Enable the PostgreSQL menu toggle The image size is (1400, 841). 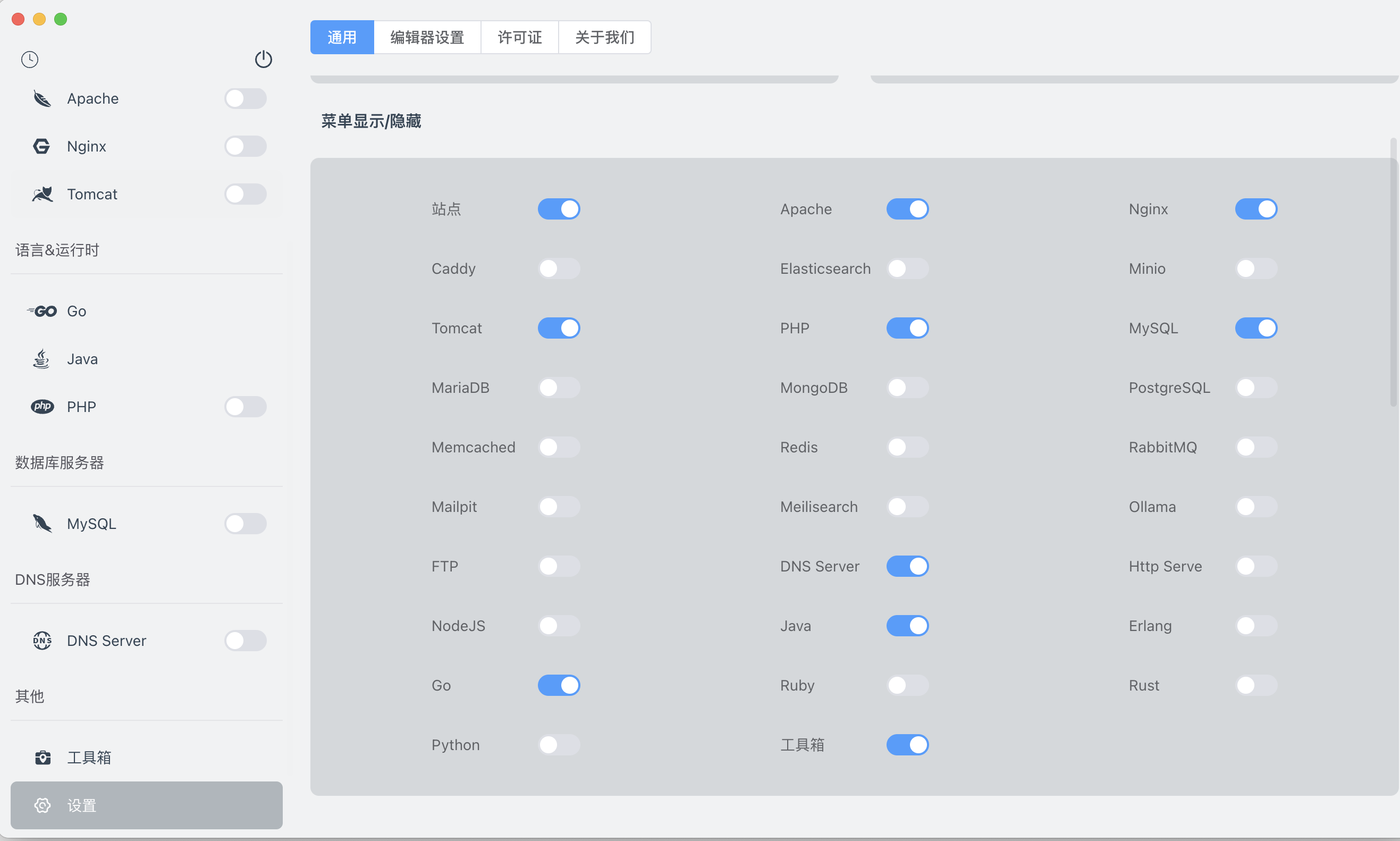1256,388
